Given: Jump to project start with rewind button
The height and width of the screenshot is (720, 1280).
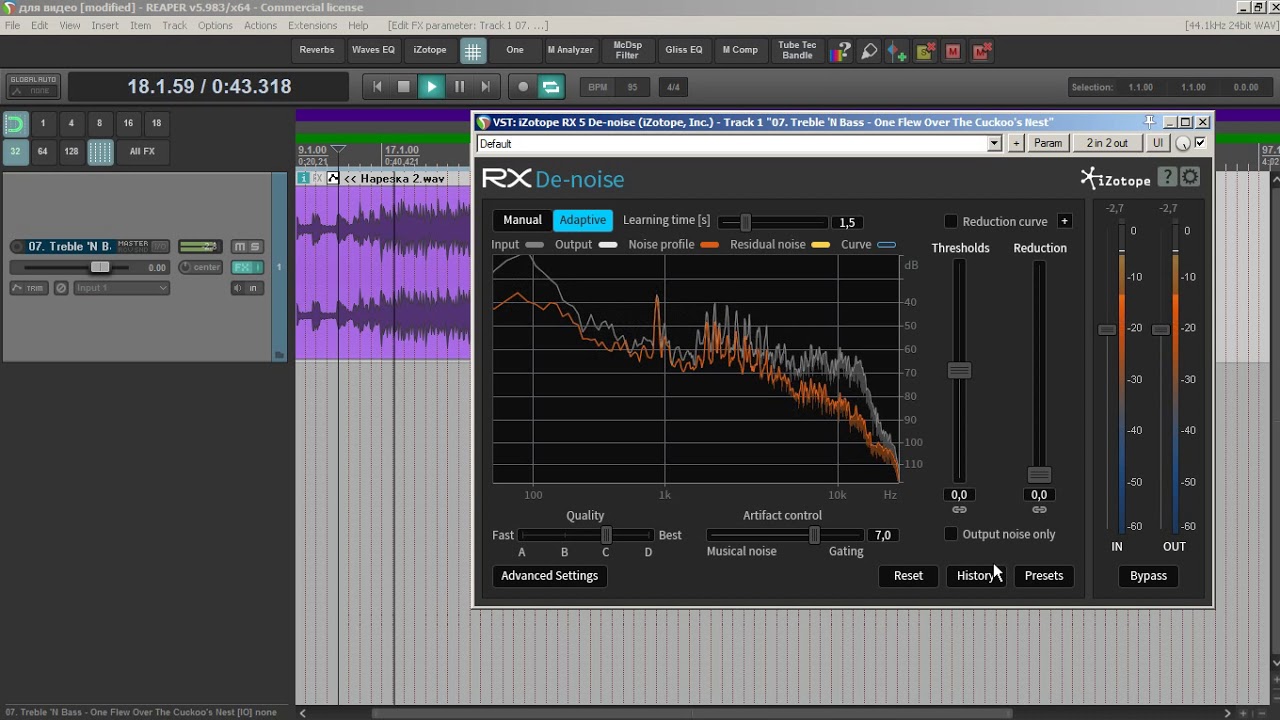Looking at the screenshot, I should (x=377, y=87).
